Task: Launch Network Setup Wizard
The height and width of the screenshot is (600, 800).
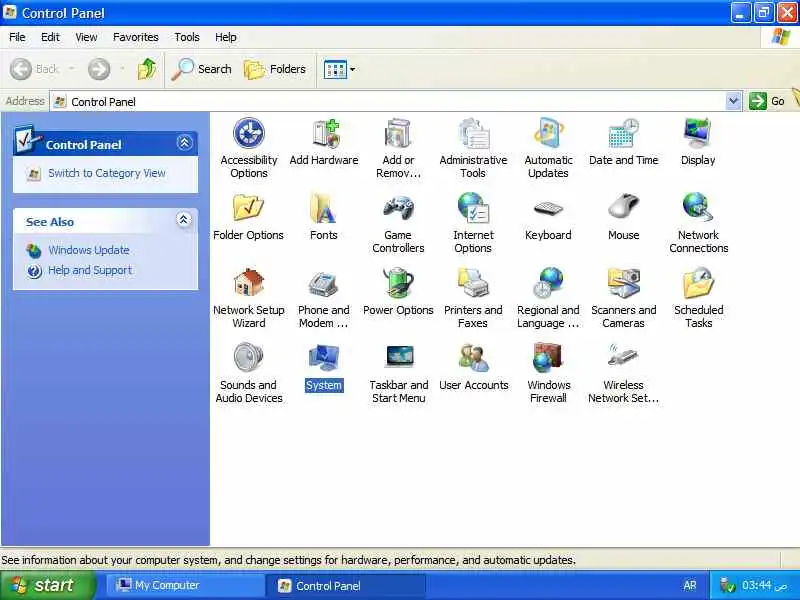Action: 248,298
